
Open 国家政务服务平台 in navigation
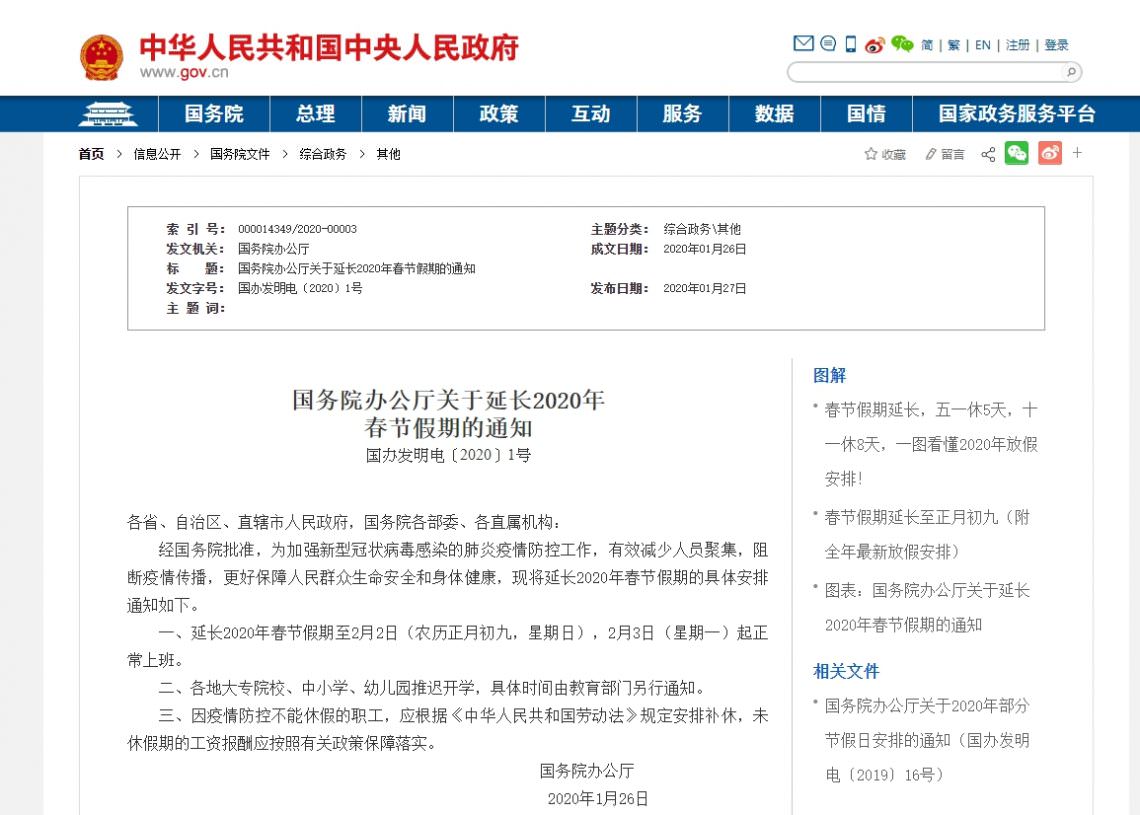[x=1016, y=114]
